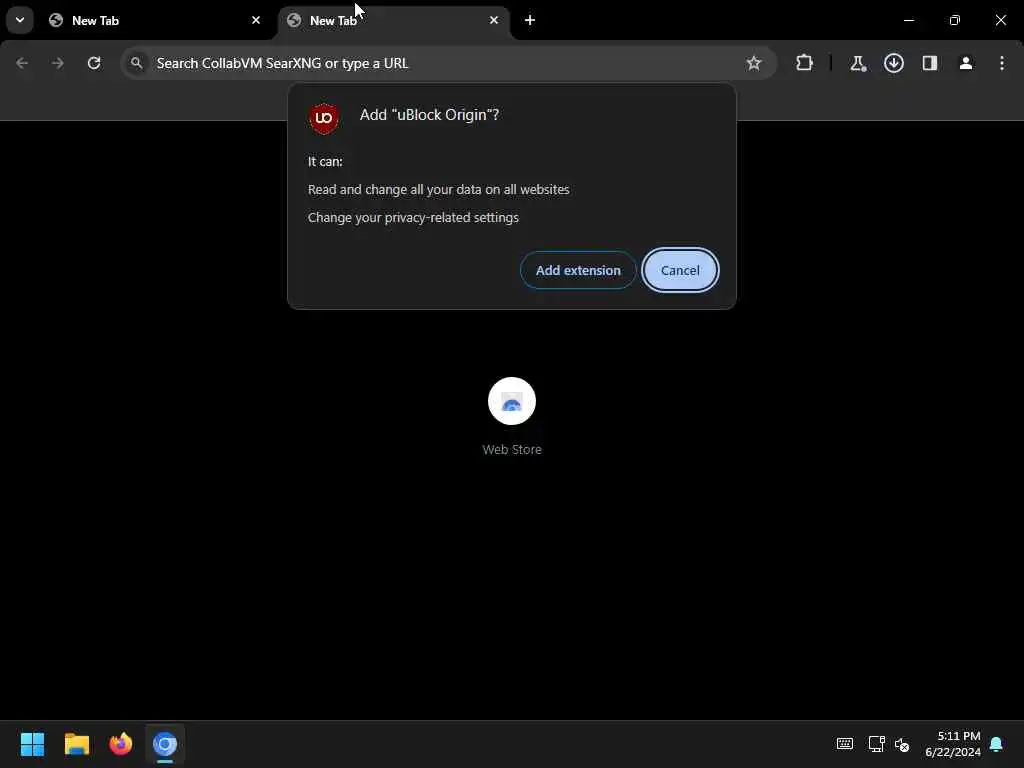Click the uBlock Origin shield icon
This screenshot has width=1024, height=768.
(x=324, y=118)
